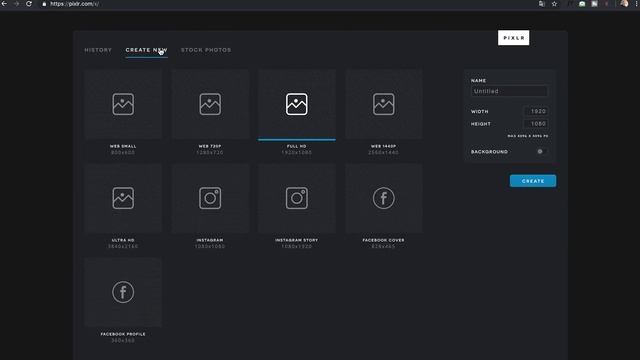Viewport: 640px width, 360px height.
Task: Click the Instagram Story label text
Action: (x=297, y=240)
